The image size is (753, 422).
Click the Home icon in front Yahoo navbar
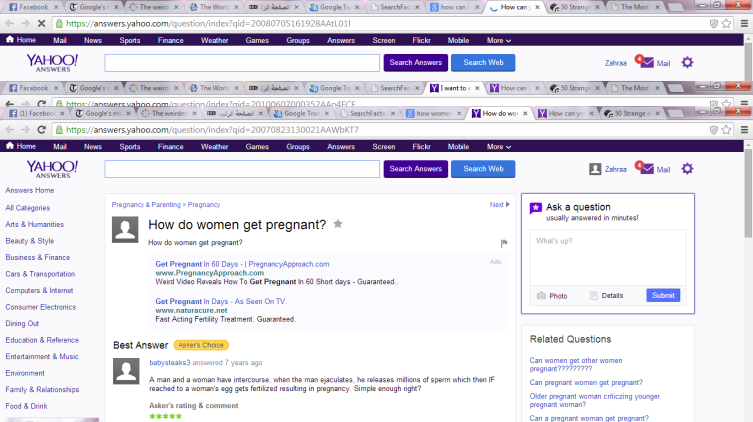(10, 146)
